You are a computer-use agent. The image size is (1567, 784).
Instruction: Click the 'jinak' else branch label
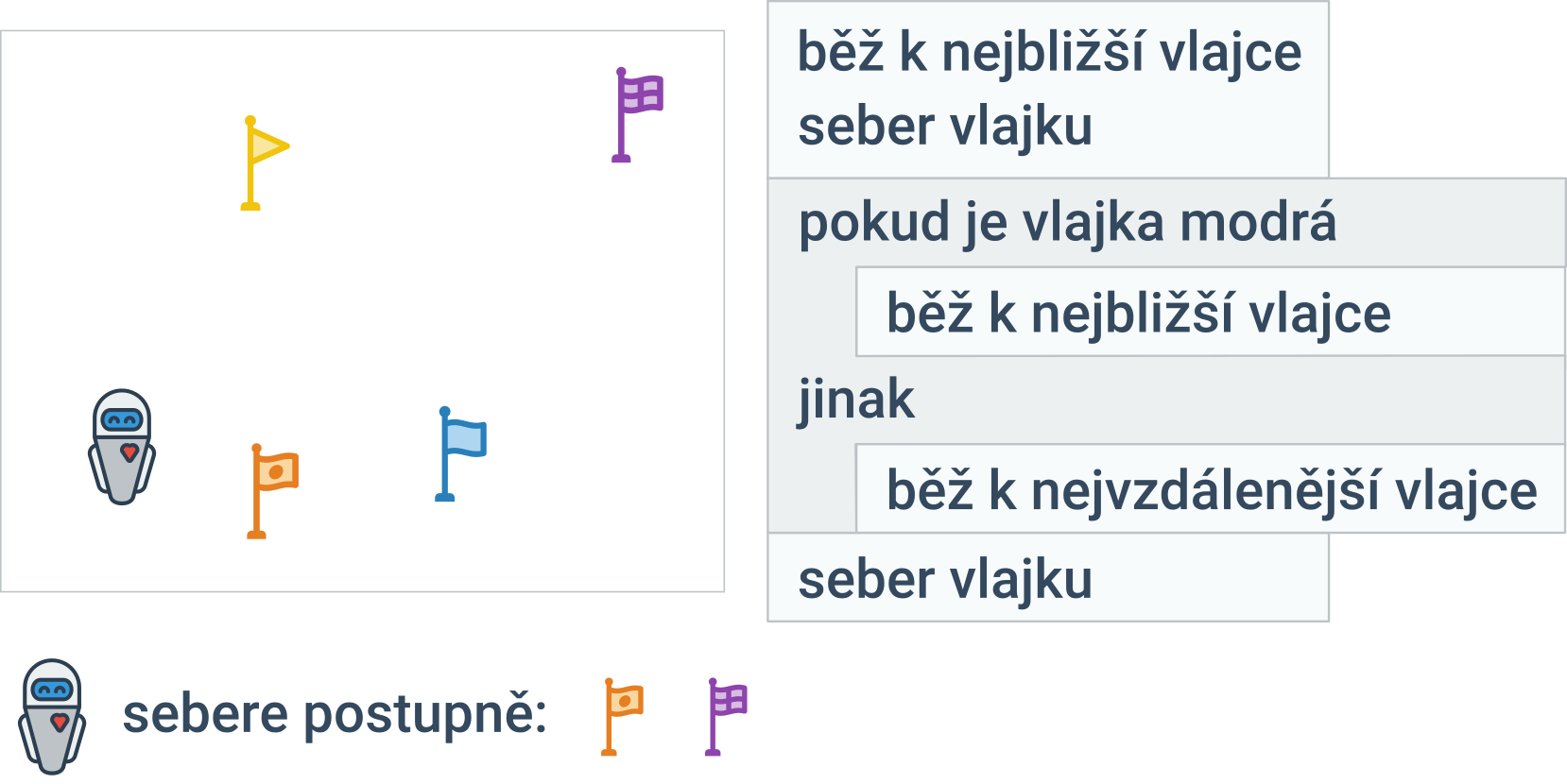click(856, 400)
